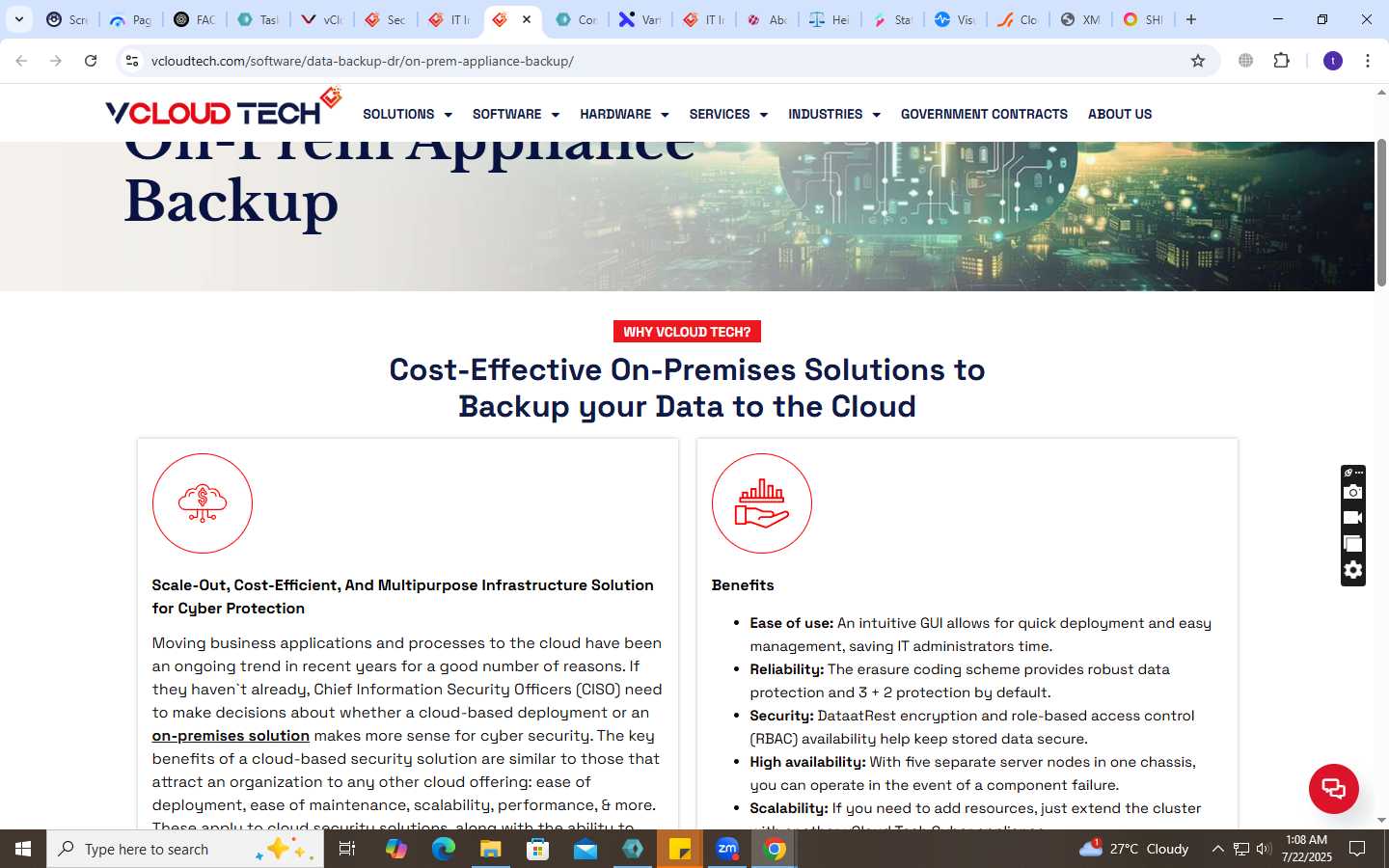Click the camera screenshot icon in side widget

(1353, 492)
